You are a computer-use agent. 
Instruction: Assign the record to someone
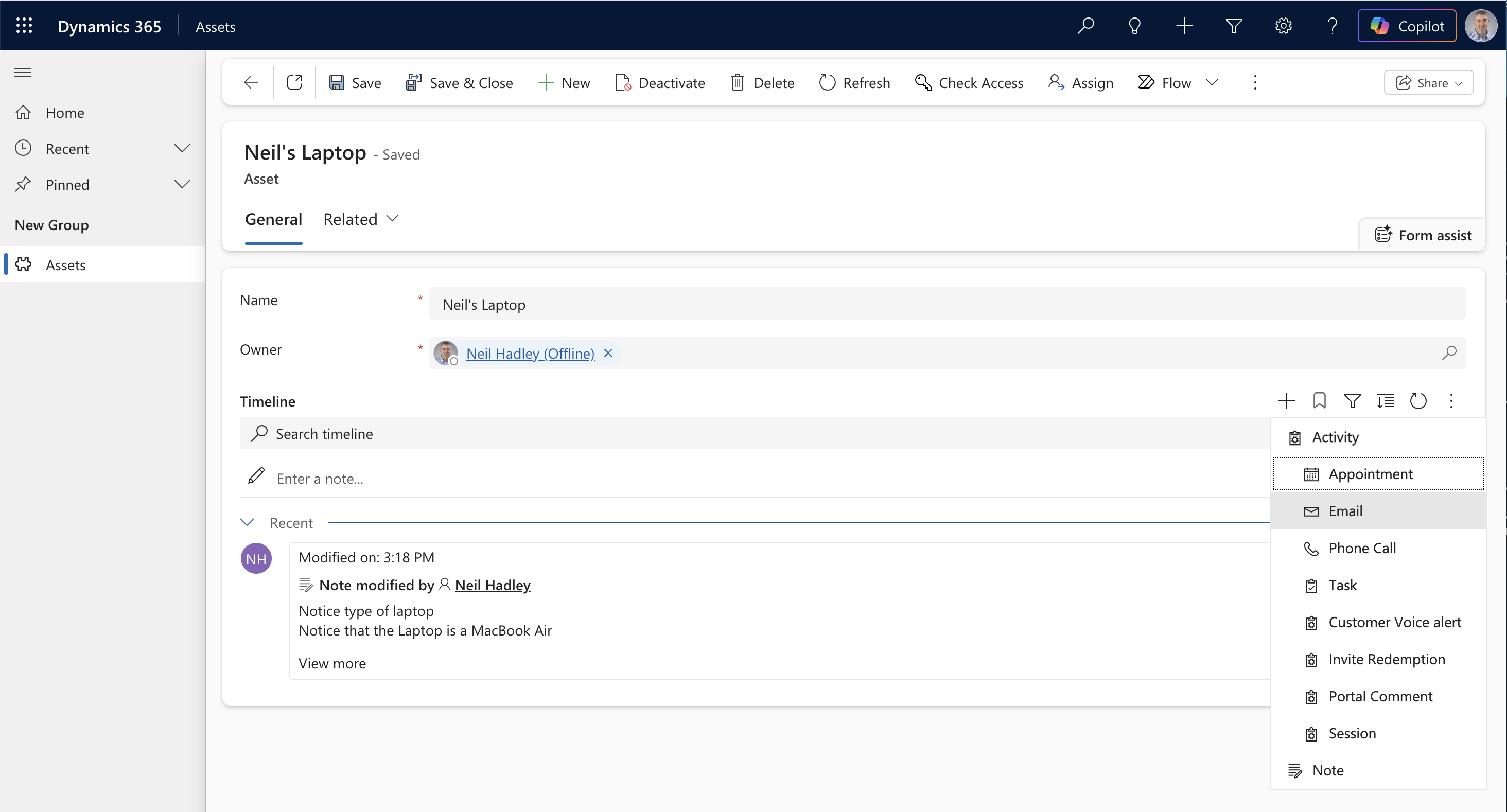(x=1080, y=82)
